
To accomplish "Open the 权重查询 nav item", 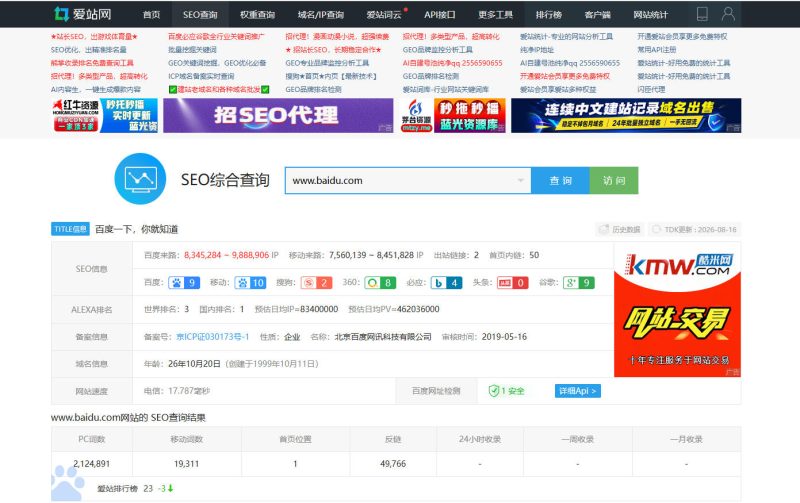I will pos(258,14).
